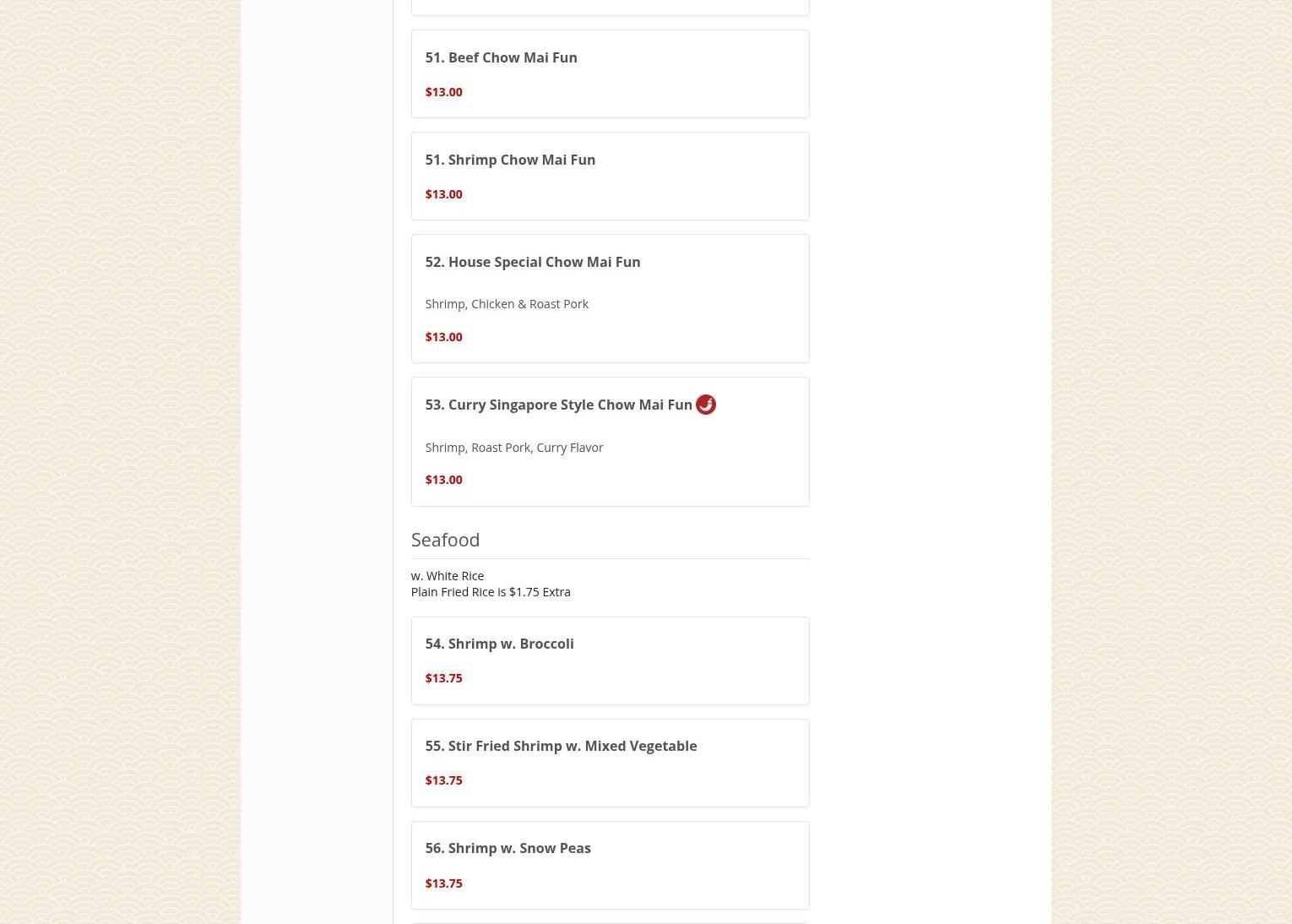
Task: Click $13.75 price of Shrimp w. Broccoli
Action: coord(443,677)
